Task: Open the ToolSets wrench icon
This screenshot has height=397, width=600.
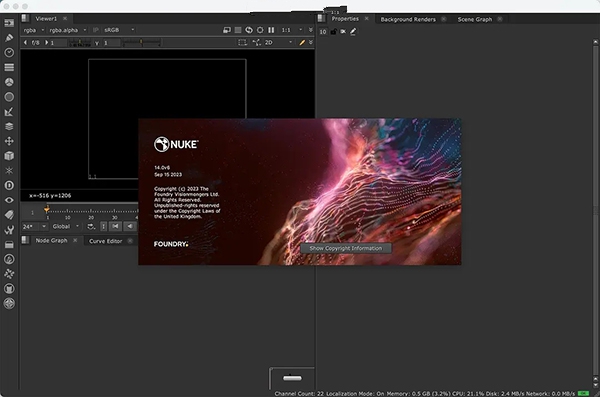Action: (x=9, y=230)
